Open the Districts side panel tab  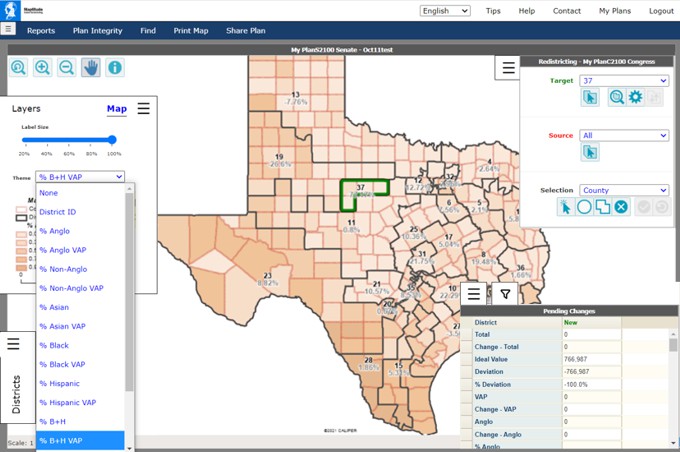pos(15,394)
